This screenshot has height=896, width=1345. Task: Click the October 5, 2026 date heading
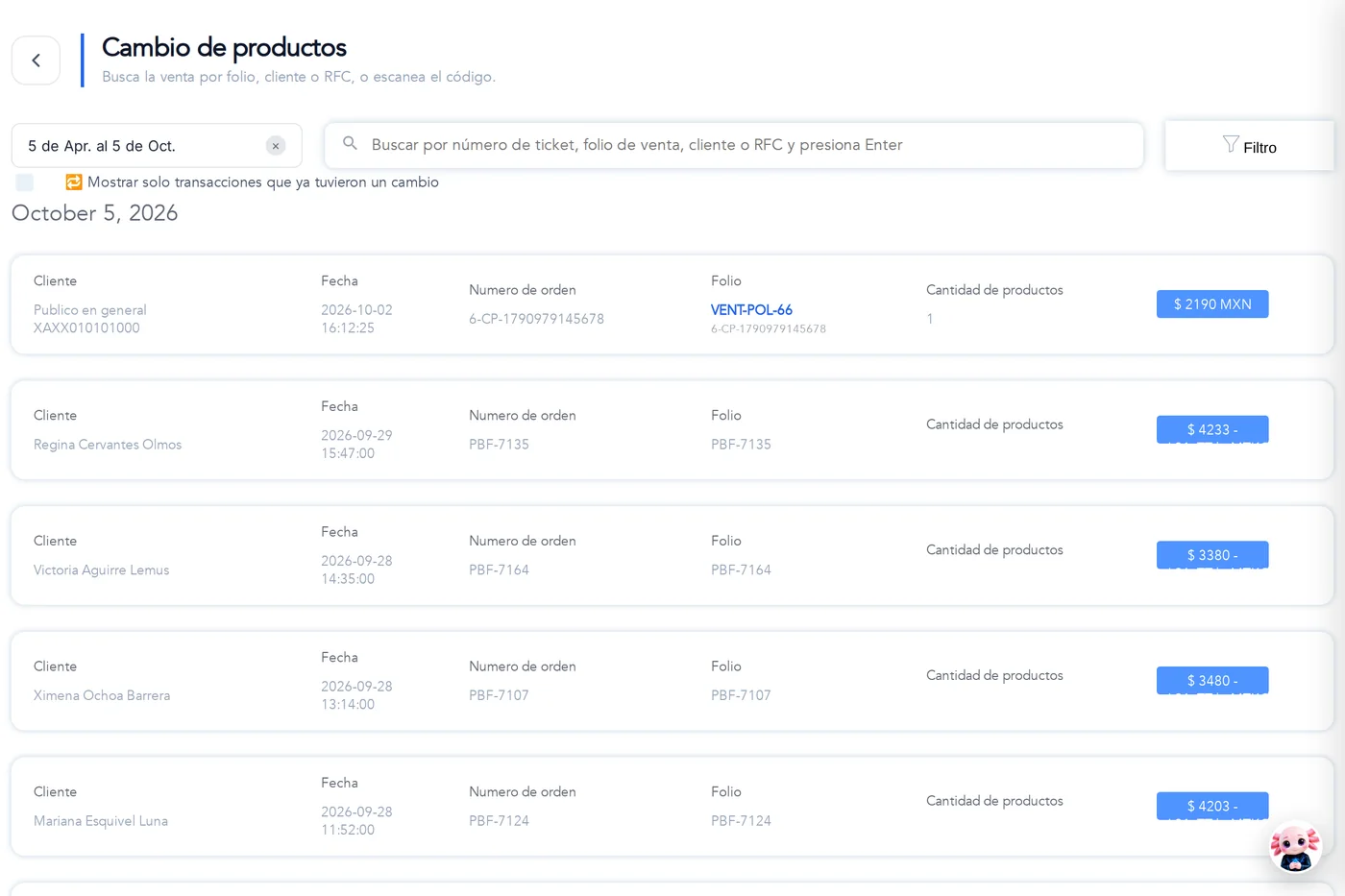tap(95, 213)
